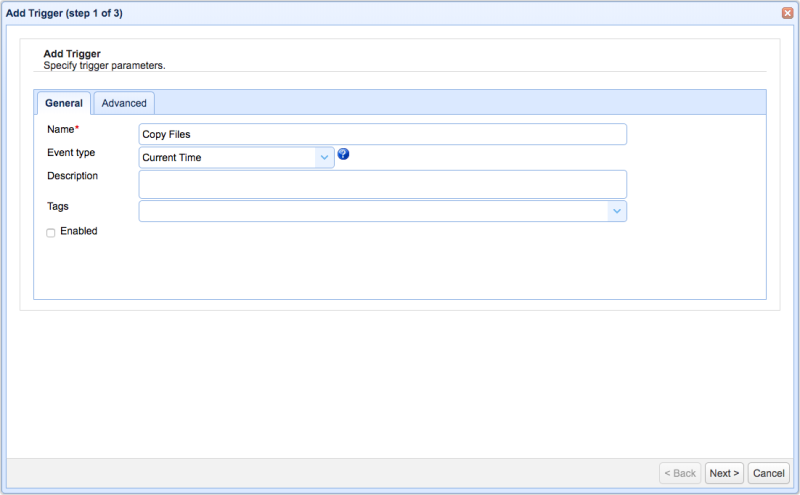Viewport: 800px width, 495px height.
Task: Click the Enabled label text
Action: click(x=79, y=231)
